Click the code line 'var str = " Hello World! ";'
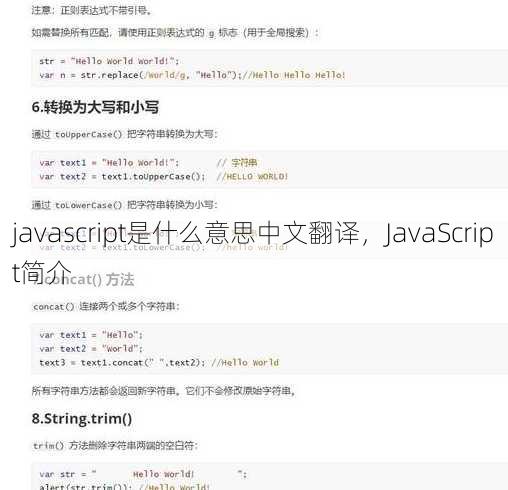The image size is (508, 490). 143,474
